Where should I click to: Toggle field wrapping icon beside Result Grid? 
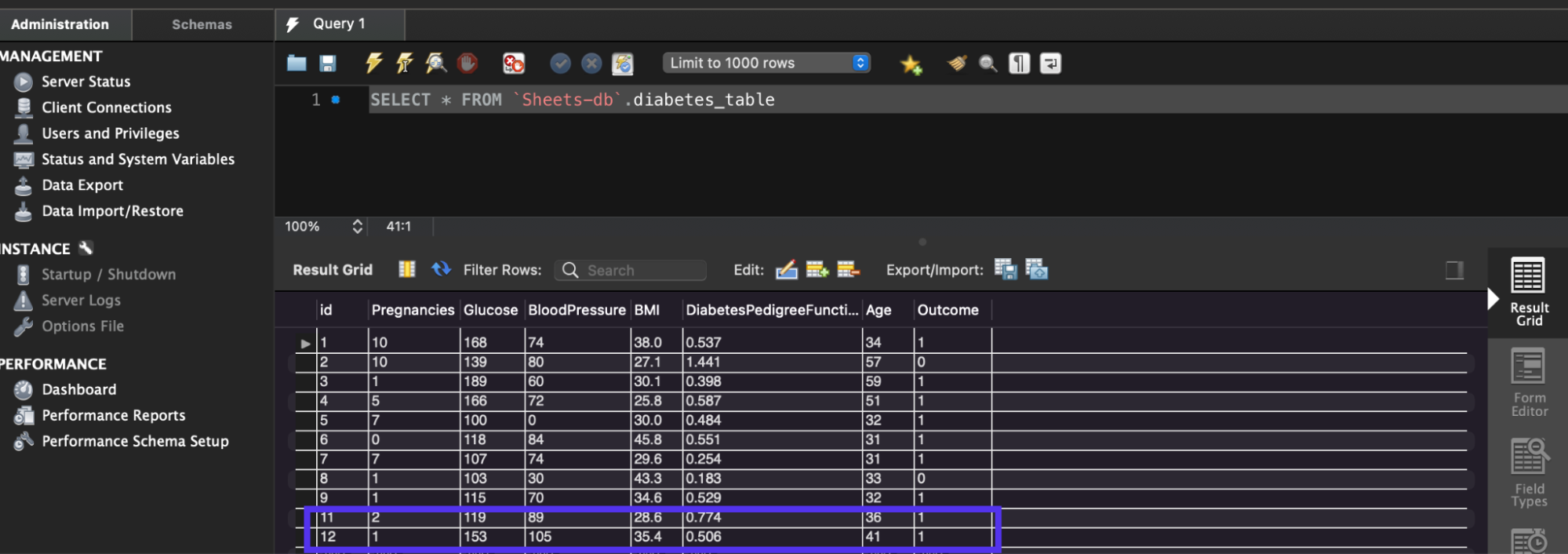click(x=407, y=269)
